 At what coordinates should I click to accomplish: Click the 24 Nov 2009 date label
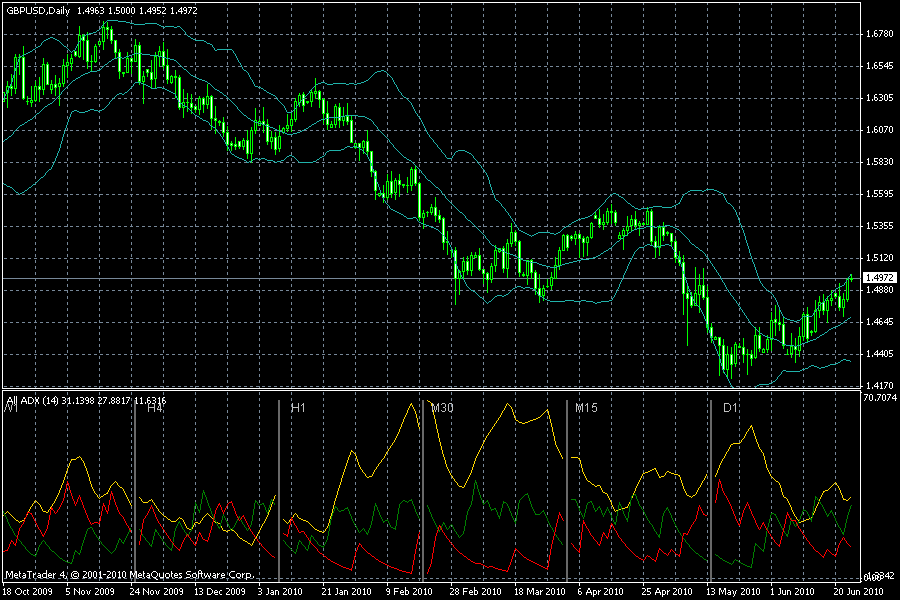[x=157, y=591]
